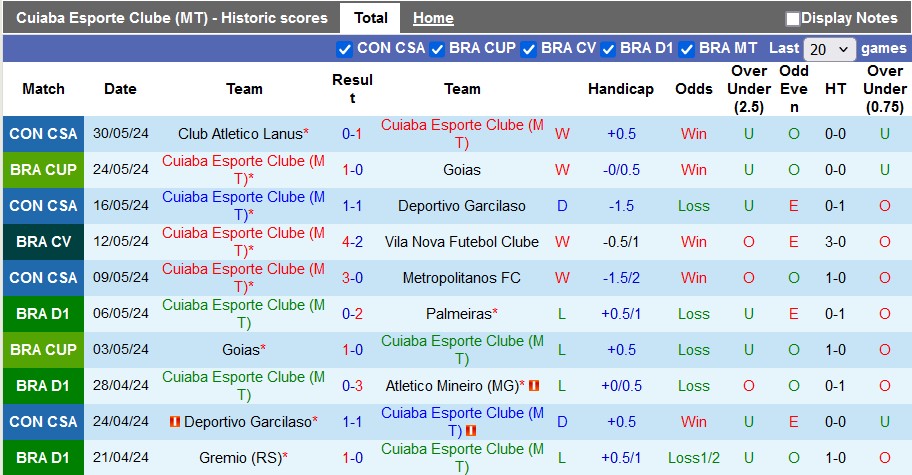
Task: Click the red card icon beside Atletico Mineiro (MG)
Action: (x=534, y=385)
